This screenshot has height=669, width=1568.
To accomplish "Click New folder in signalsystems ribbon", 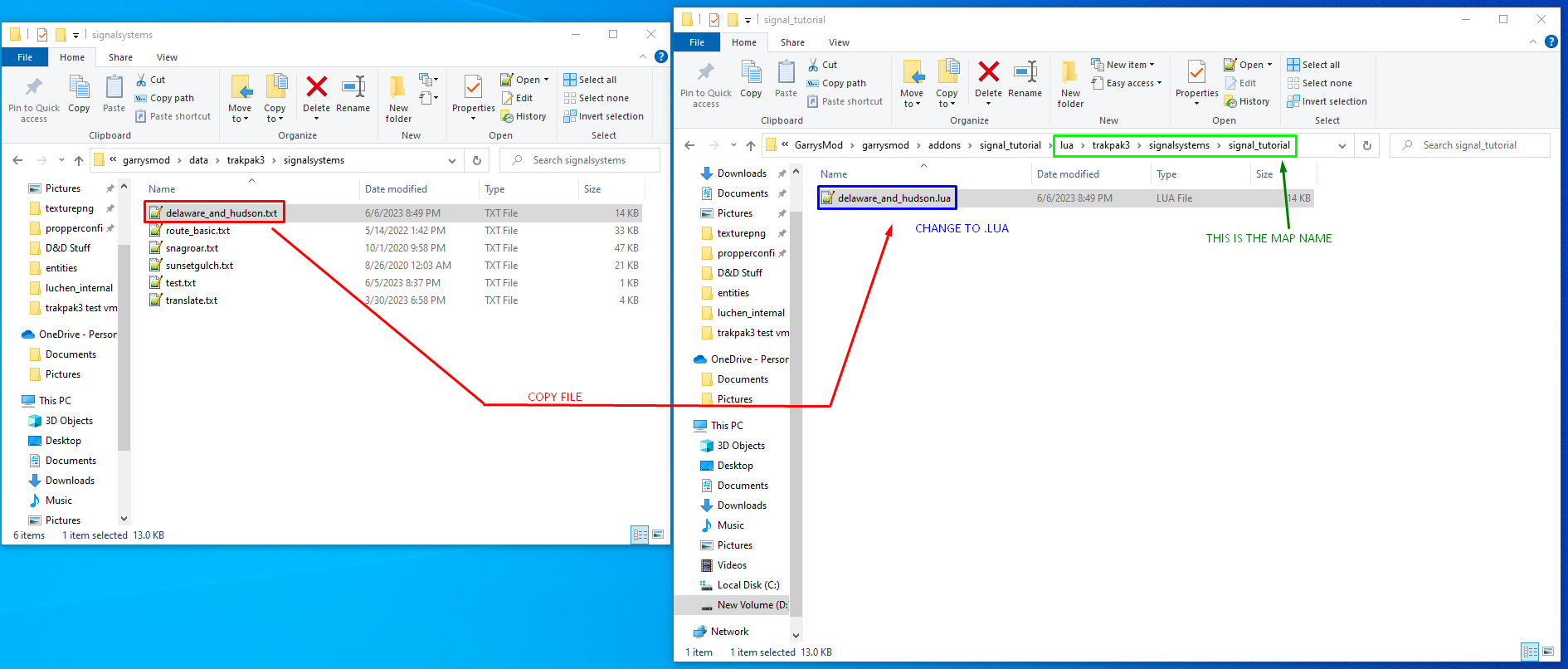I will pos(399,99).
